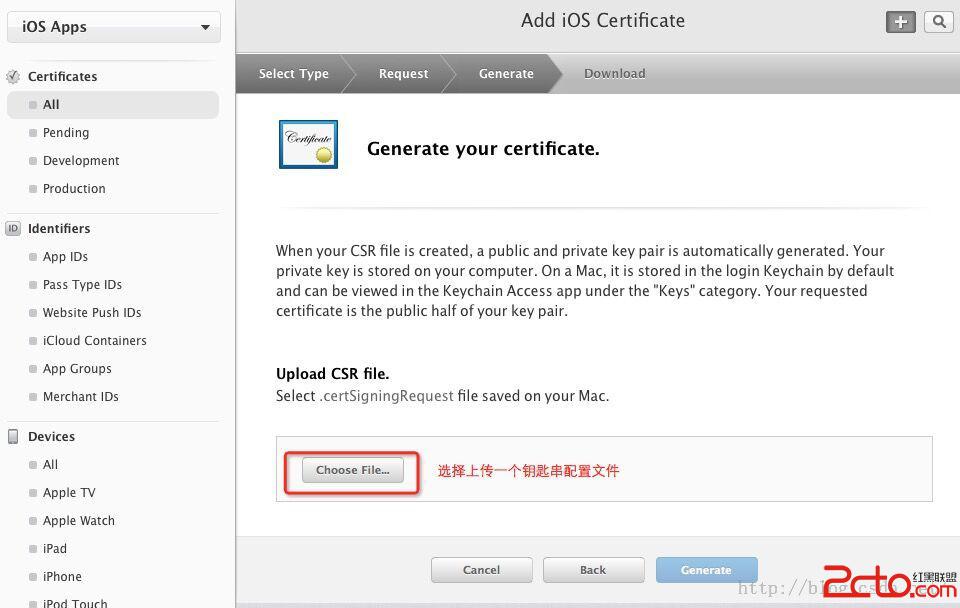This screenshot has width=960, height=608.
Task: Open iCloud Containers
Action: coord(94,340)
